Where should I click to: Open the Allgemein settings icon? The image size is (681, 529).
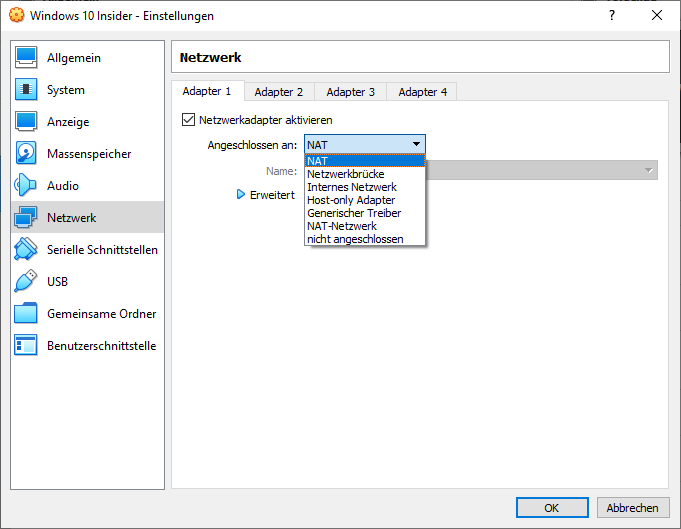click(x=26, y=58)
